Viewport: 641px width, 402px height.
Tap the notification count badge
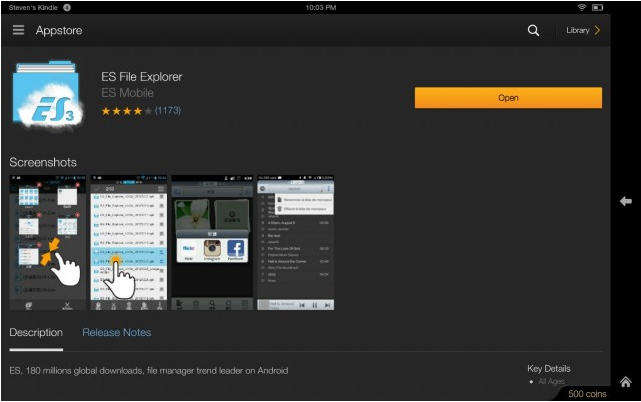pyautogui.click(x=67, y=7)
